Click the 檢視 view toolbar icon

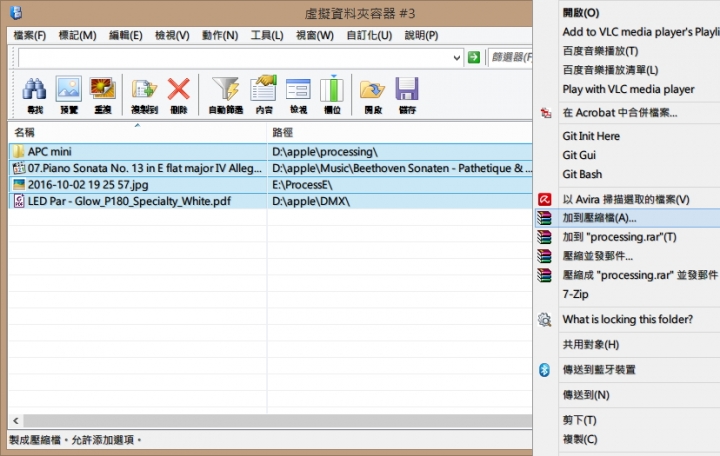tap(298, 89)
